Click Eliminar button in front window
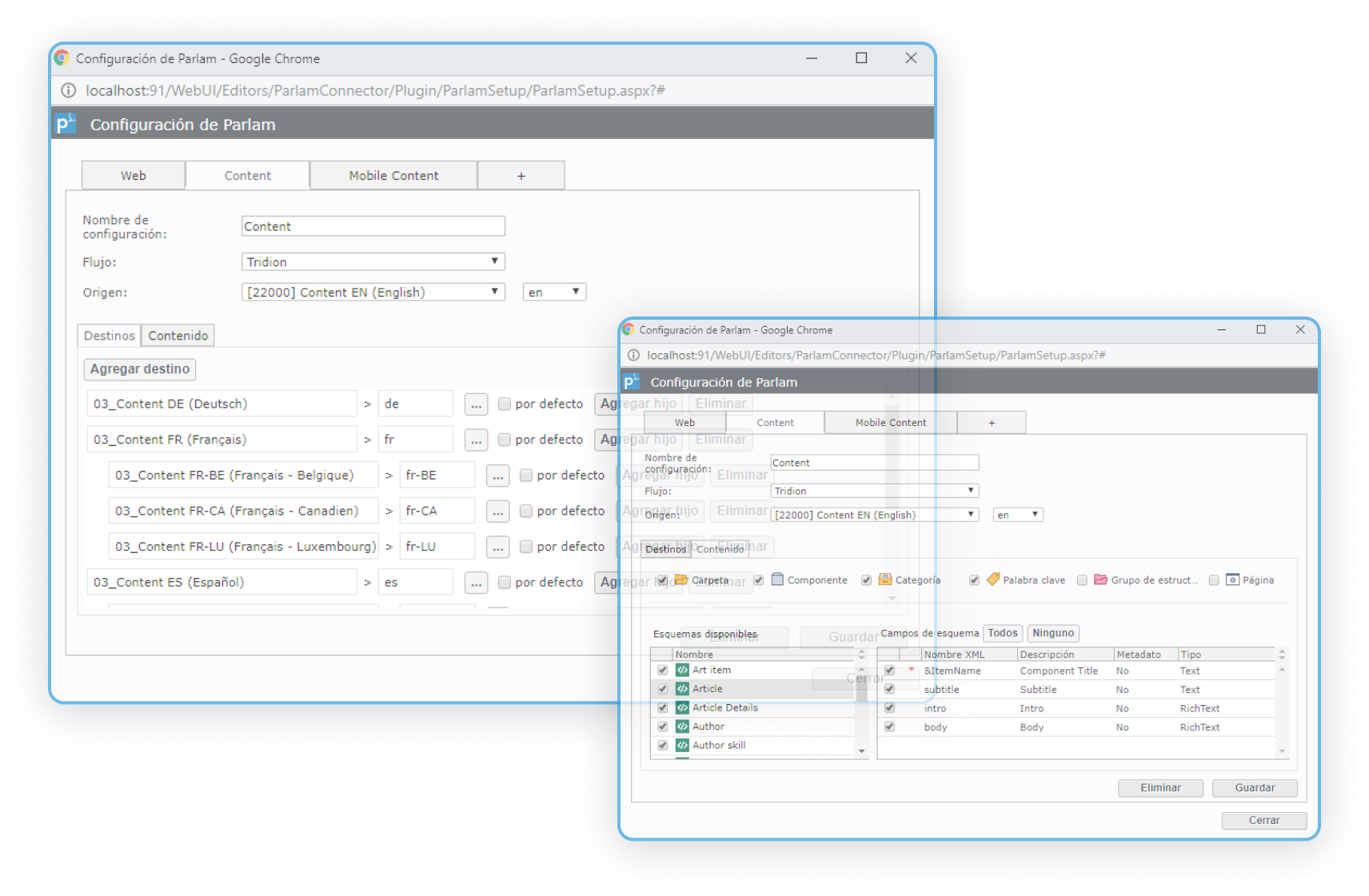Viewport: 1369px width, 896px height. [x=1160, y=787]
